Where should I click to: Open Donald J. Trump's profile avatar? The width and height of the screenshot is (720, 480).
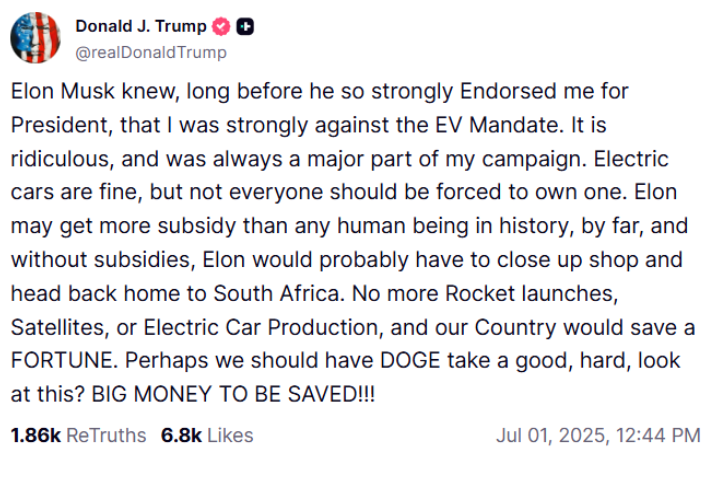[x=35, y=38]
